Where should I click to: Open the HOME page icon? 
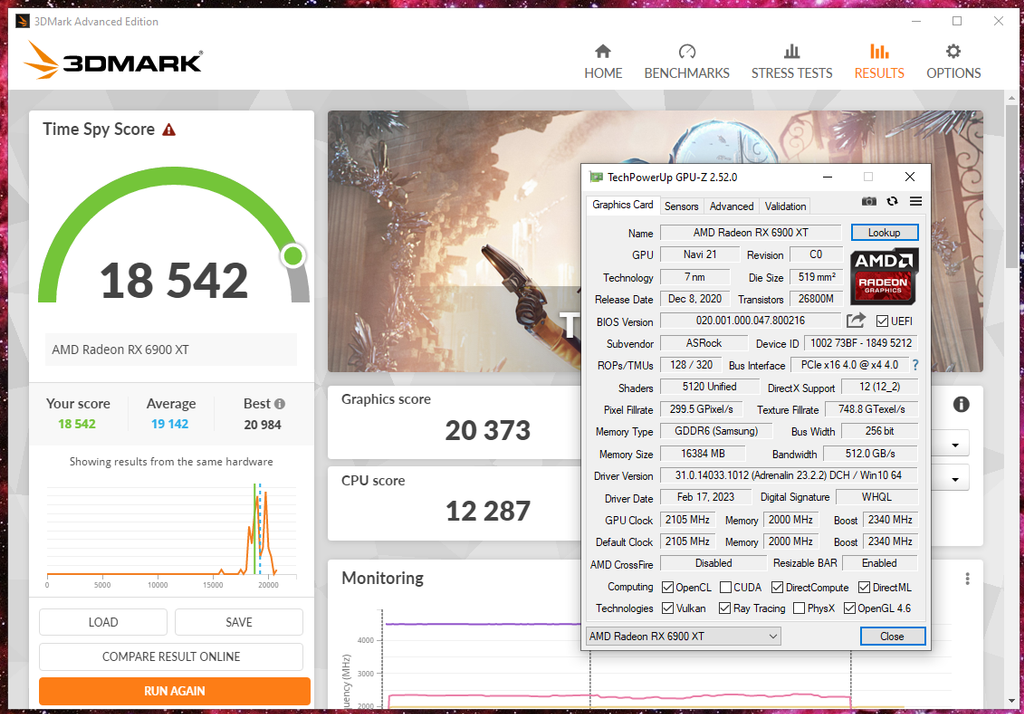tap(603, 51)
